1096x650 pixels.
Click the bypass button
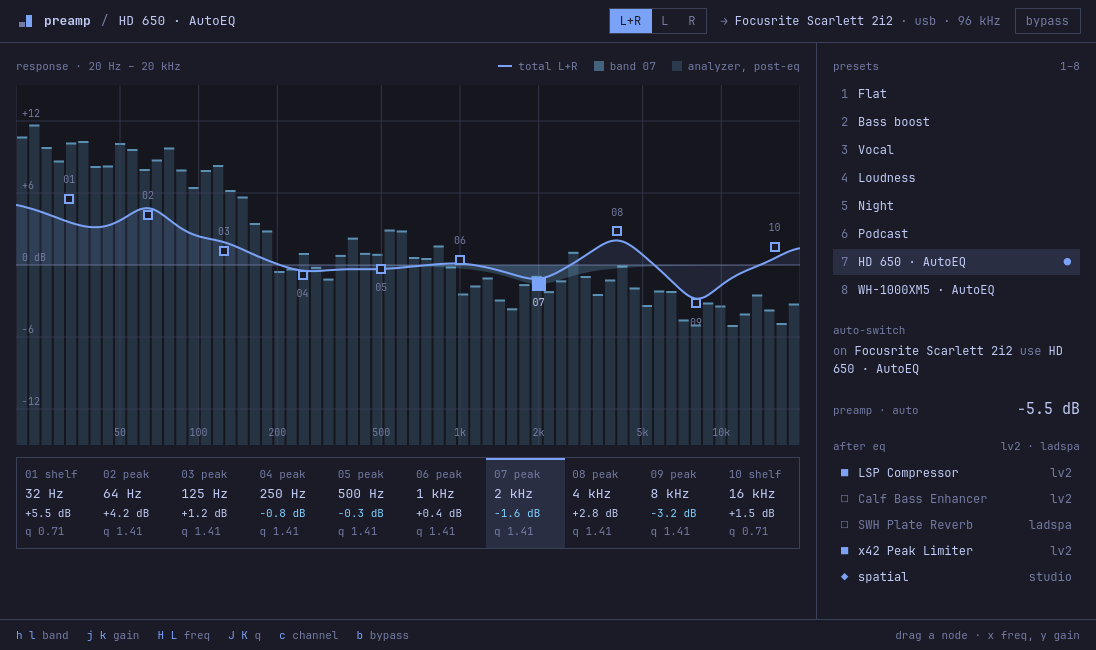[1047, 21]
